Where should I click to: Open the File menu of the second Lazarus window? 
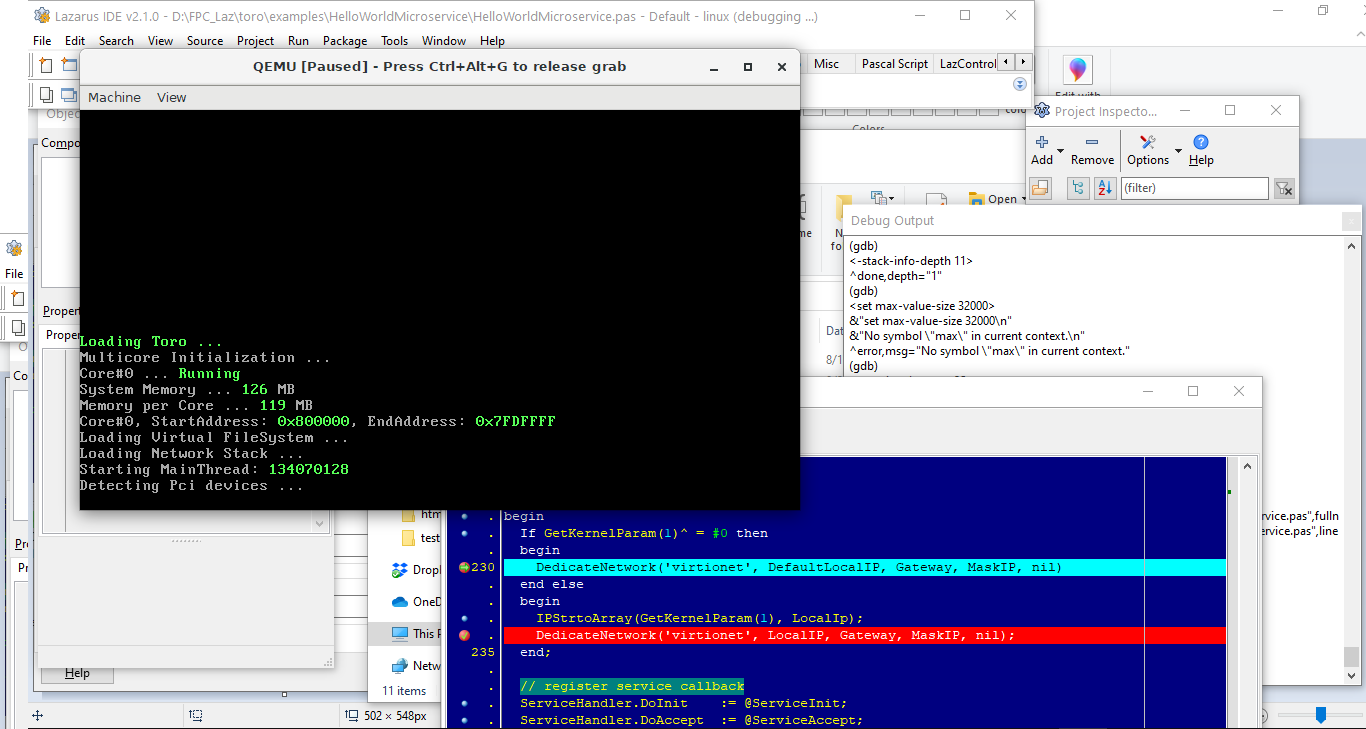click(14, 273)
